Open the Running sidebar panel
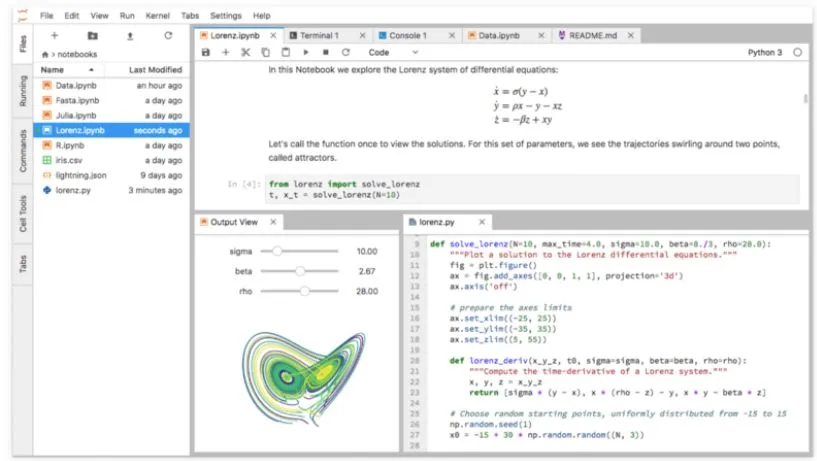 tap(23, 91)
